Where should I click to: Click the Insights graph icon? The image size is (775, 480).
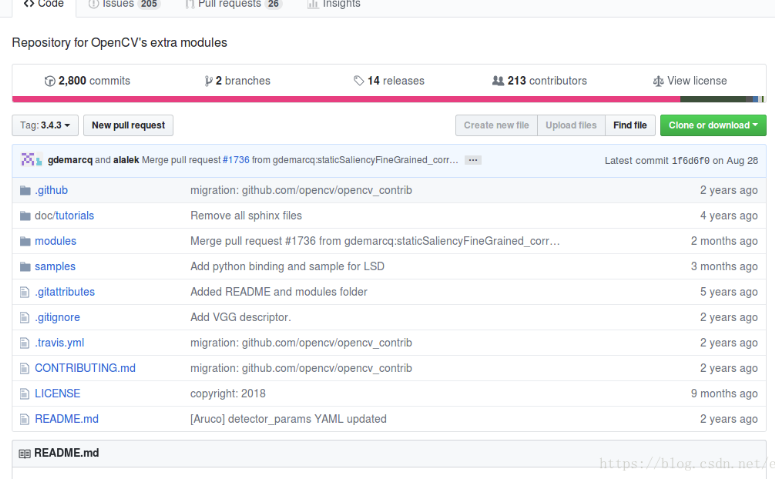[312, 4]
